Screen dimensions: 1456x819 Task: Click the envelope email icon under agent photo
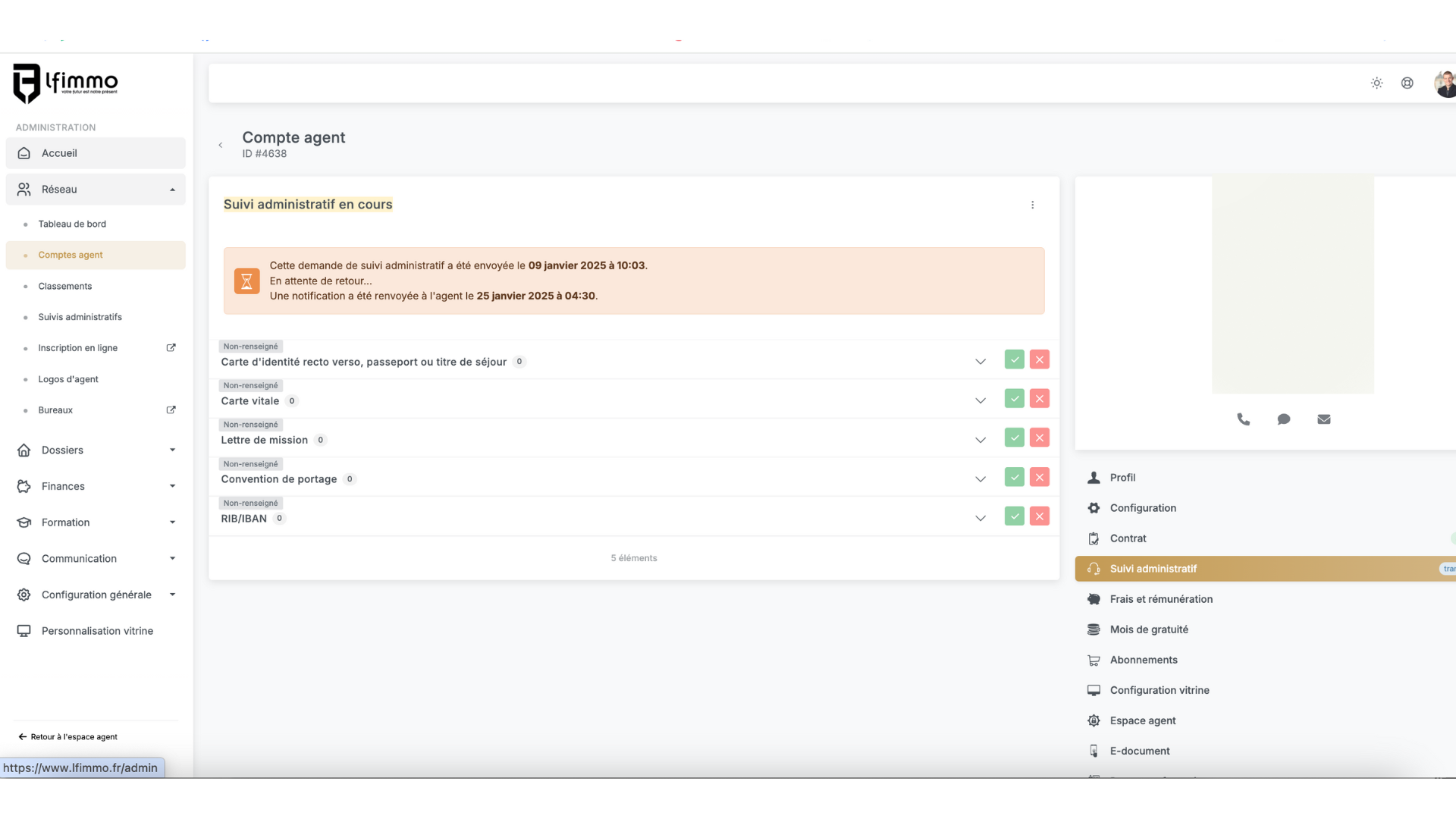(1323, 419)
